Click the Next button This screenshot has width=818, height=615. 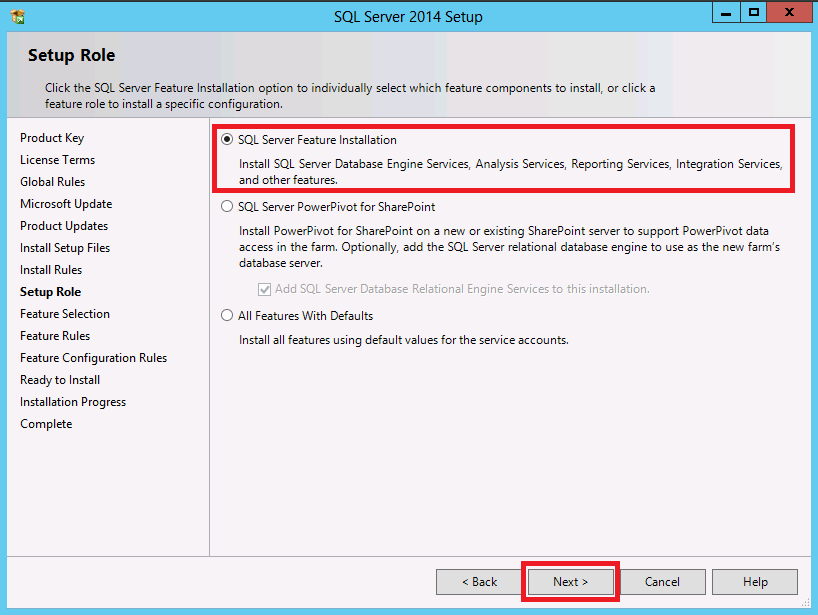(571, 582)
